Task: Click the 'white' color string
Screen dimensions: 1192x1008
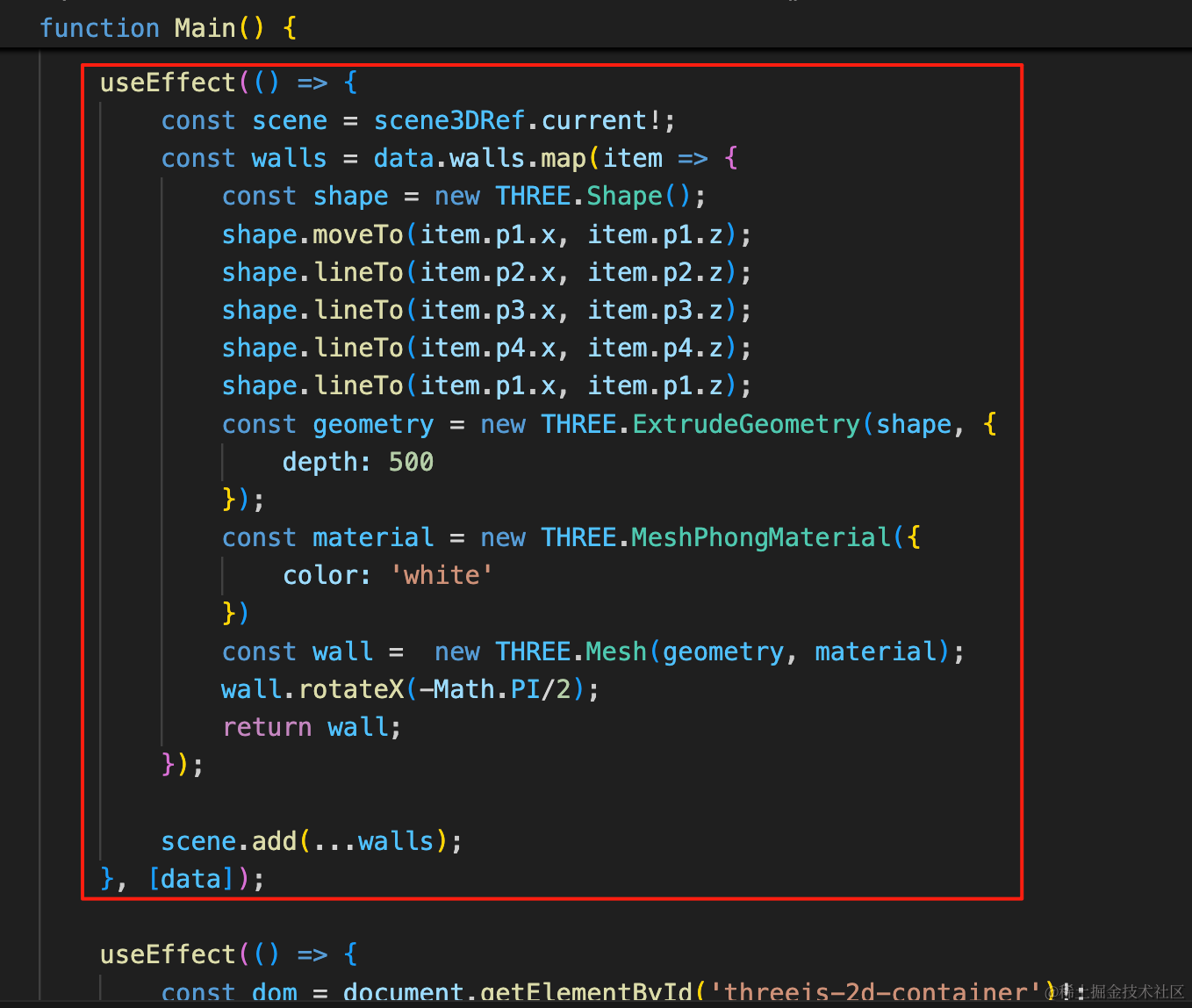Action: click(x=442, y=575)
